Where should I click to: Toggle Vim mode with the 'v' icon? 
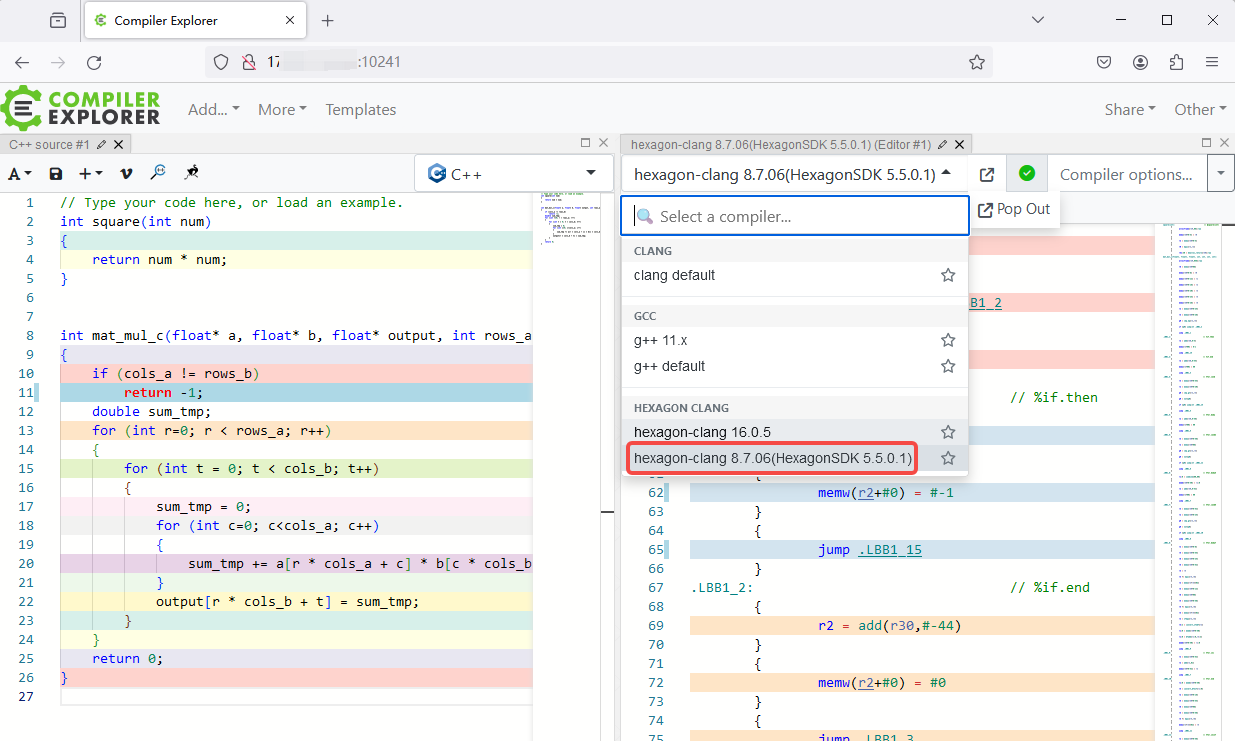[x=124, y=173]
